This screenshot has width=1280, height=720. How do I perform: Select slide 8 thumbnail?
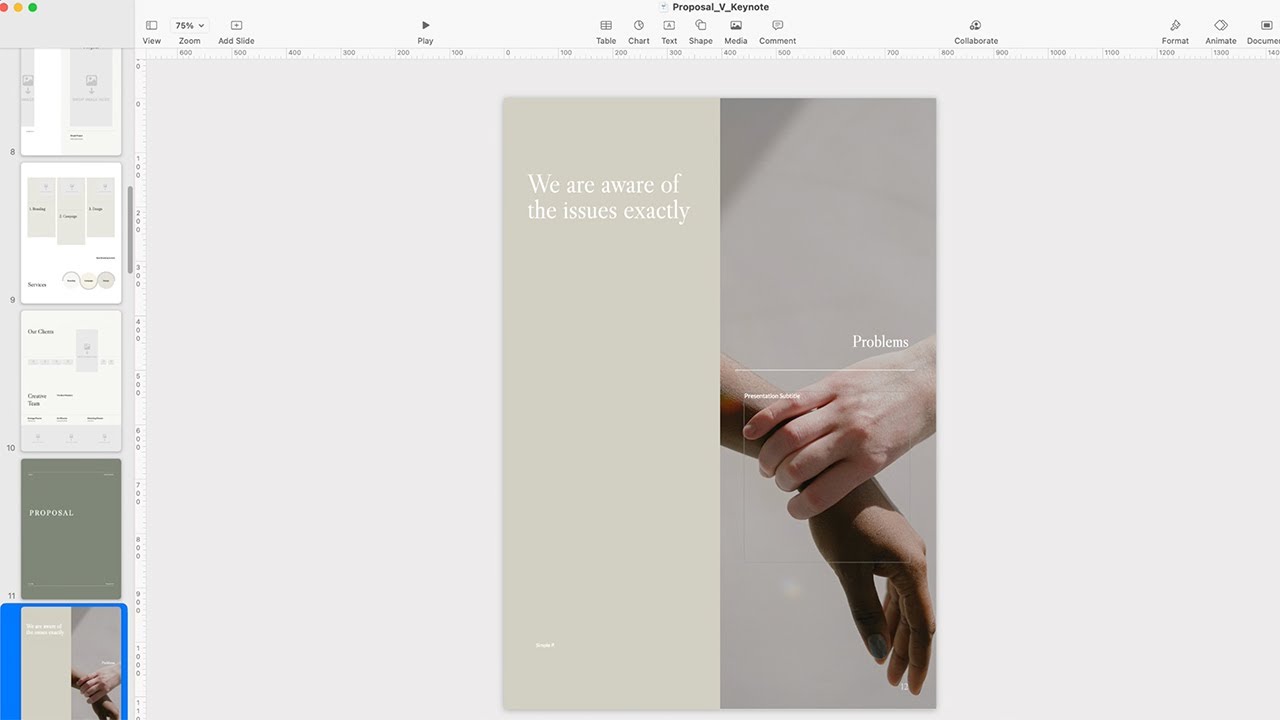[x=71, y=100]
